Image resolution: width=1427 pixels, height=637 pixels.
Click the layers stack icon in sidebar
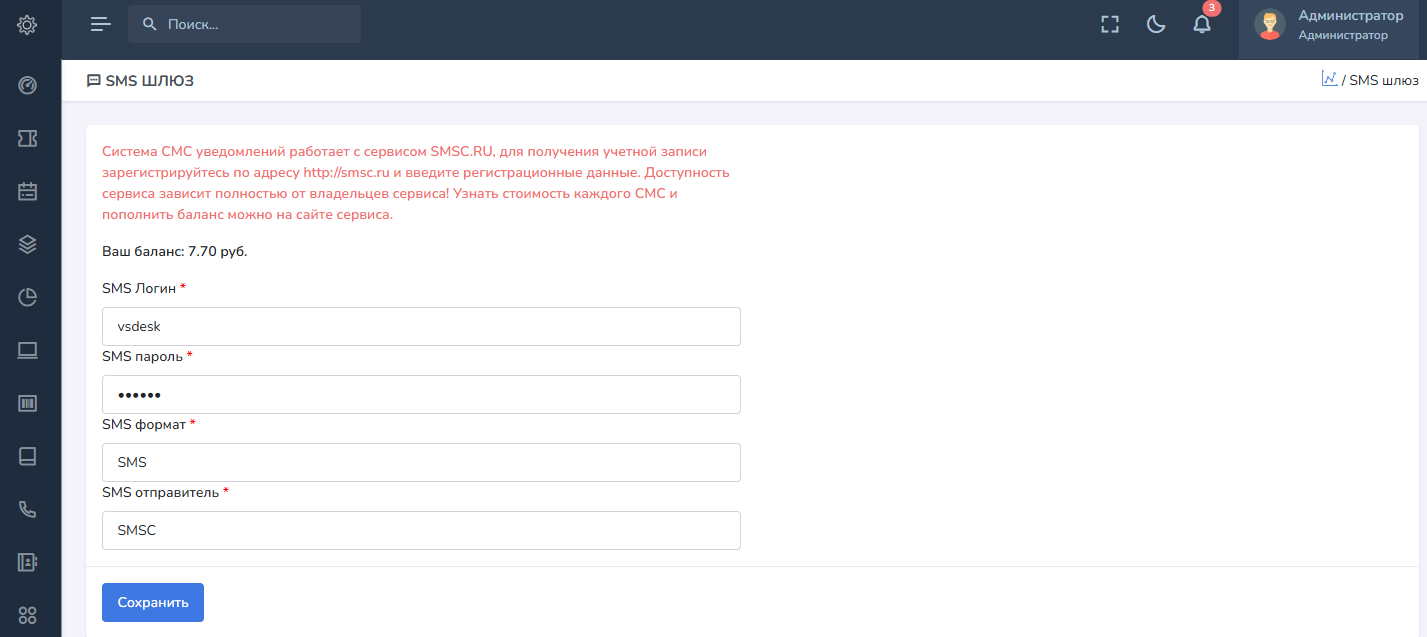click(27, 244)
